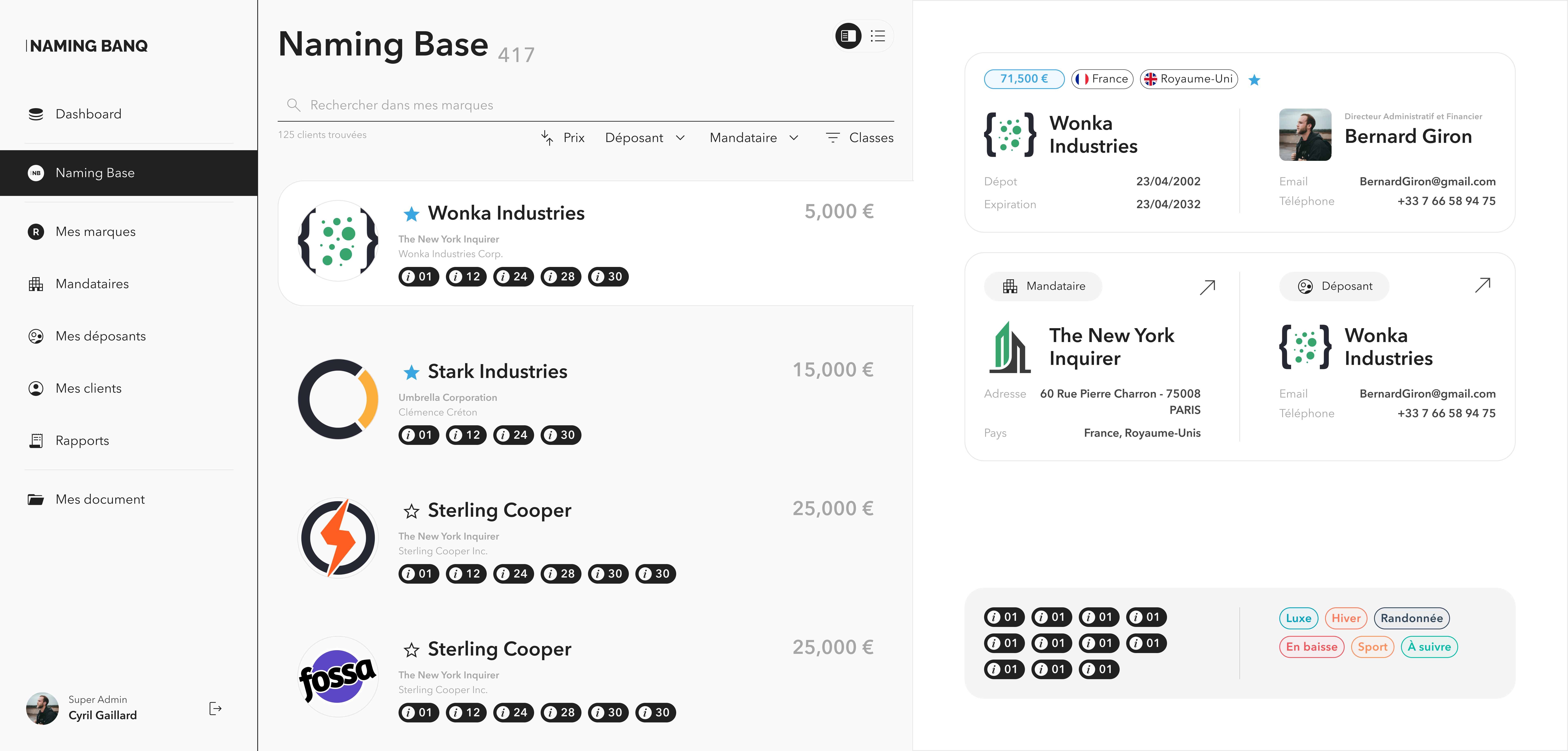
Task: Open Wonka Industries list entry
Action: pyautogui.click(x=595, y=243)
